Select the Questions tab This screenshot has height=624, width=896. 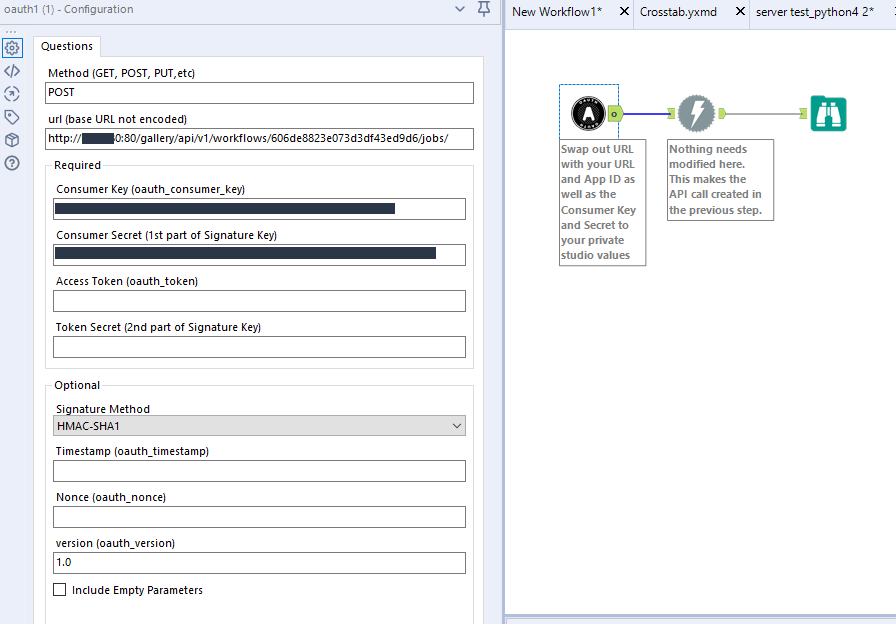coord(66,46)
